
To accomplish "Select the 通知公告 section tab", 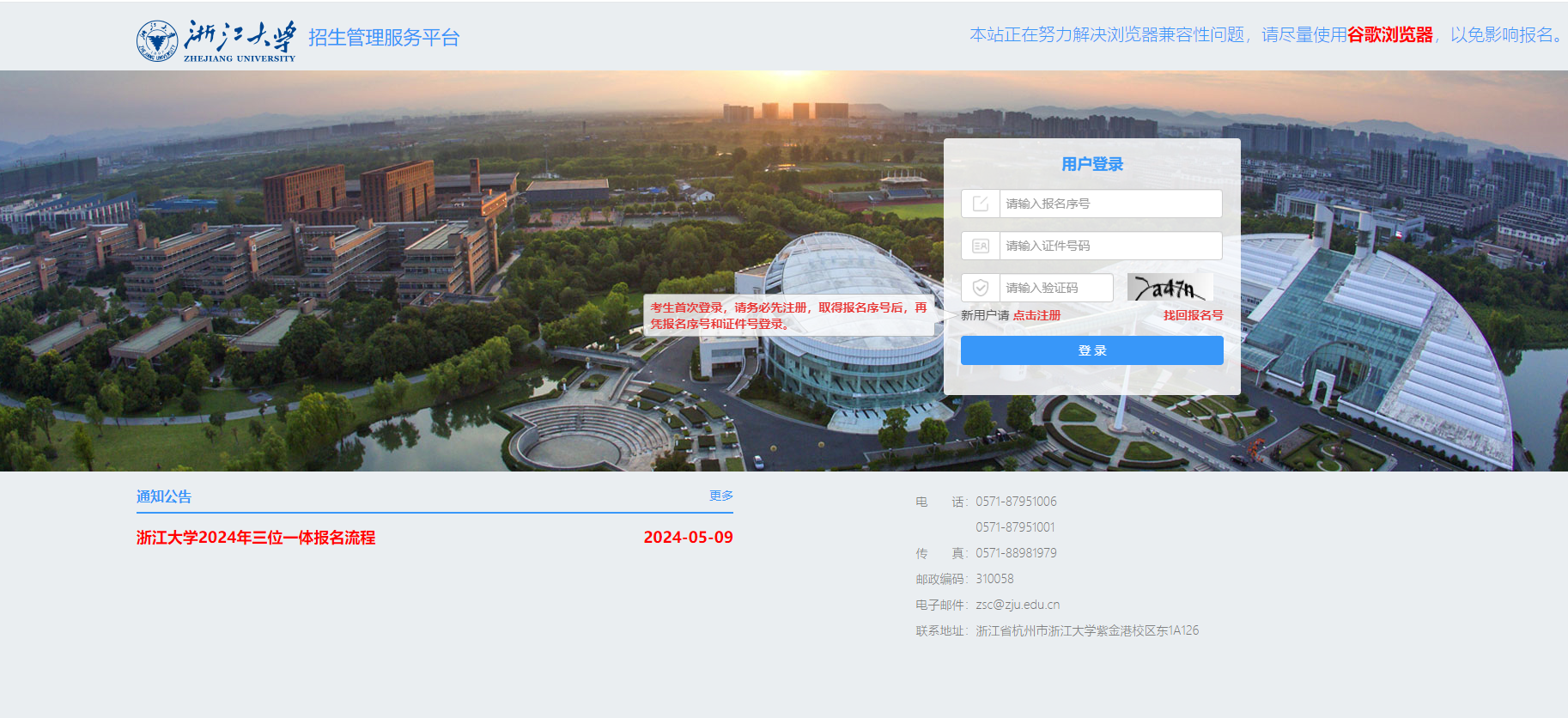I will click(164, 496).
